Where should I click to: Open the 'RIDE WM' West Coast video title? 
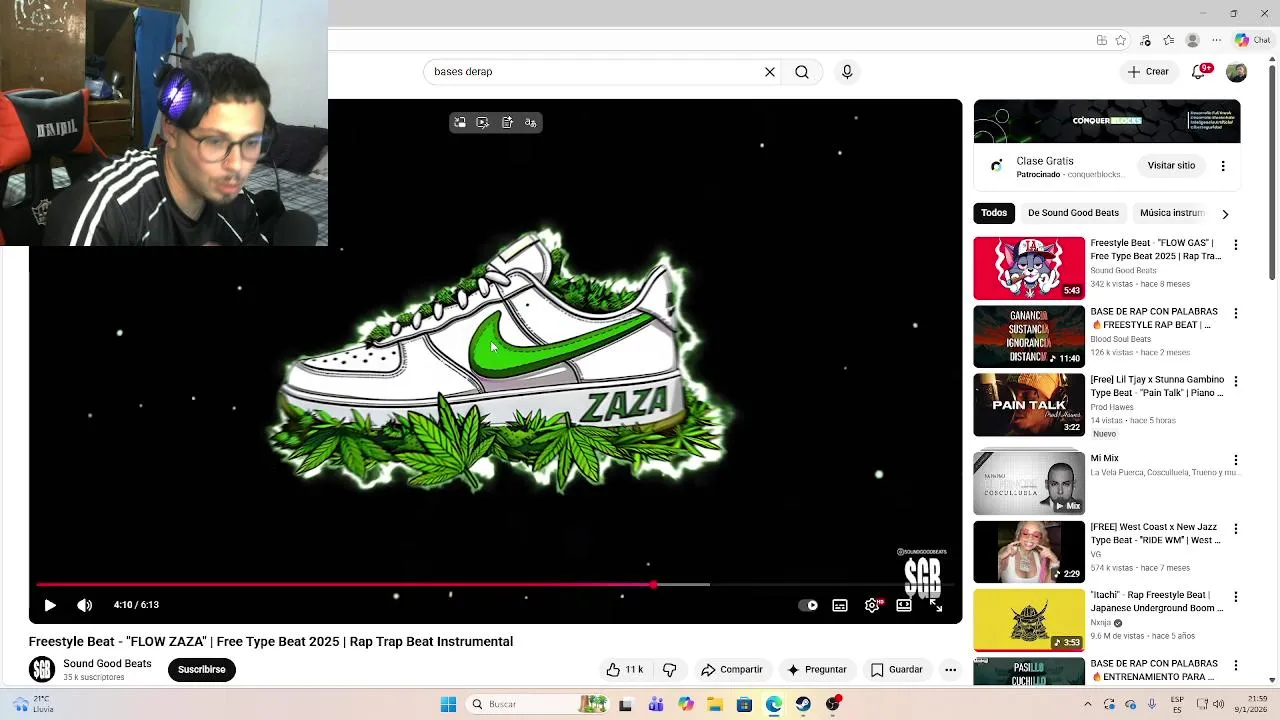pos(1156,534)
